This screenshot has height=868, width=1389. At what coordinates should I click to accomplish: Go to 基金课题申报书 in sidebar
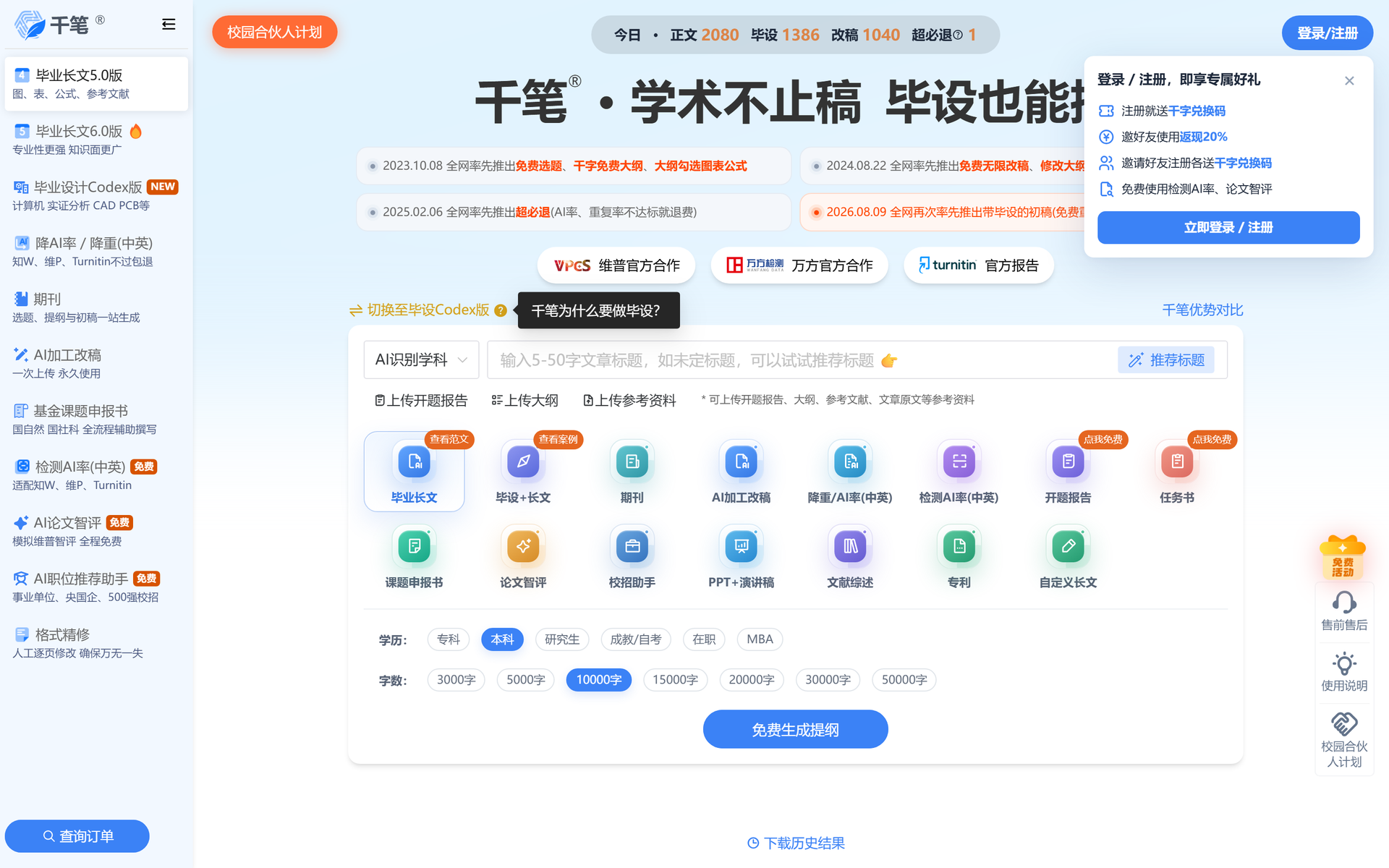pyautogui.click(x=96, y=420)
